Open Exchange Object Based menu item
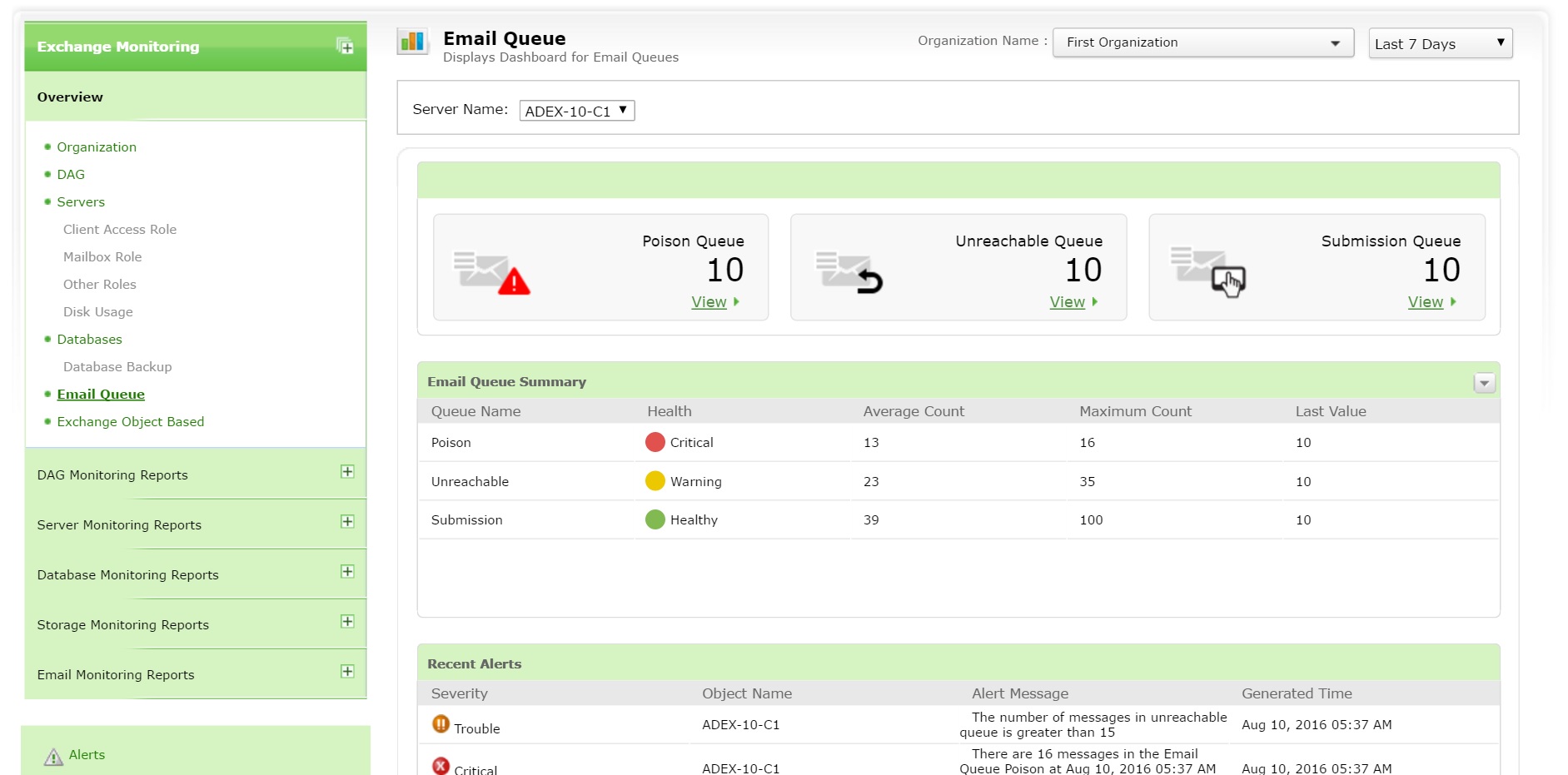Image resolution: width=1568 pixels, height=775 pixels. [x=130, y=422]
